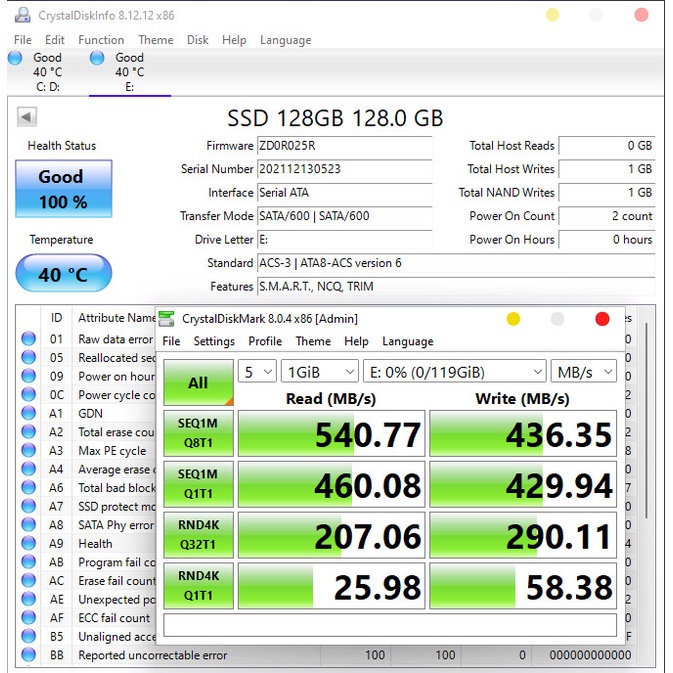Click the Features field S.M.A.R.T., NCQ, TRIM
Viewport: 673px width, 673px height.
tap(456, 286)
